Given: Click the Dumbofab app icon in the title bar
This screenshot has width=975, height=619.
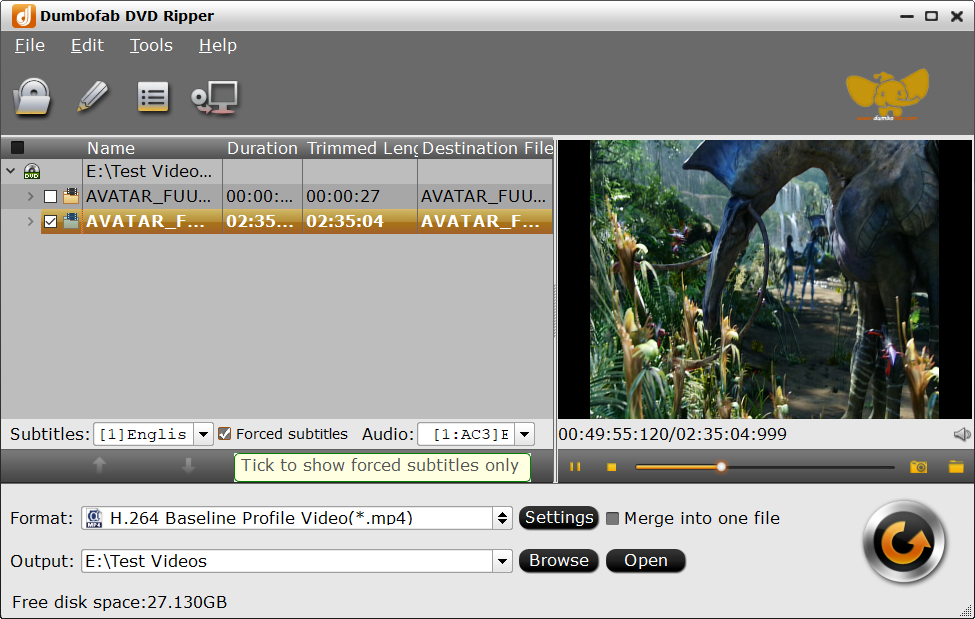Looking at the screenshot, I should pyautogui.click(x=24, y=16).
